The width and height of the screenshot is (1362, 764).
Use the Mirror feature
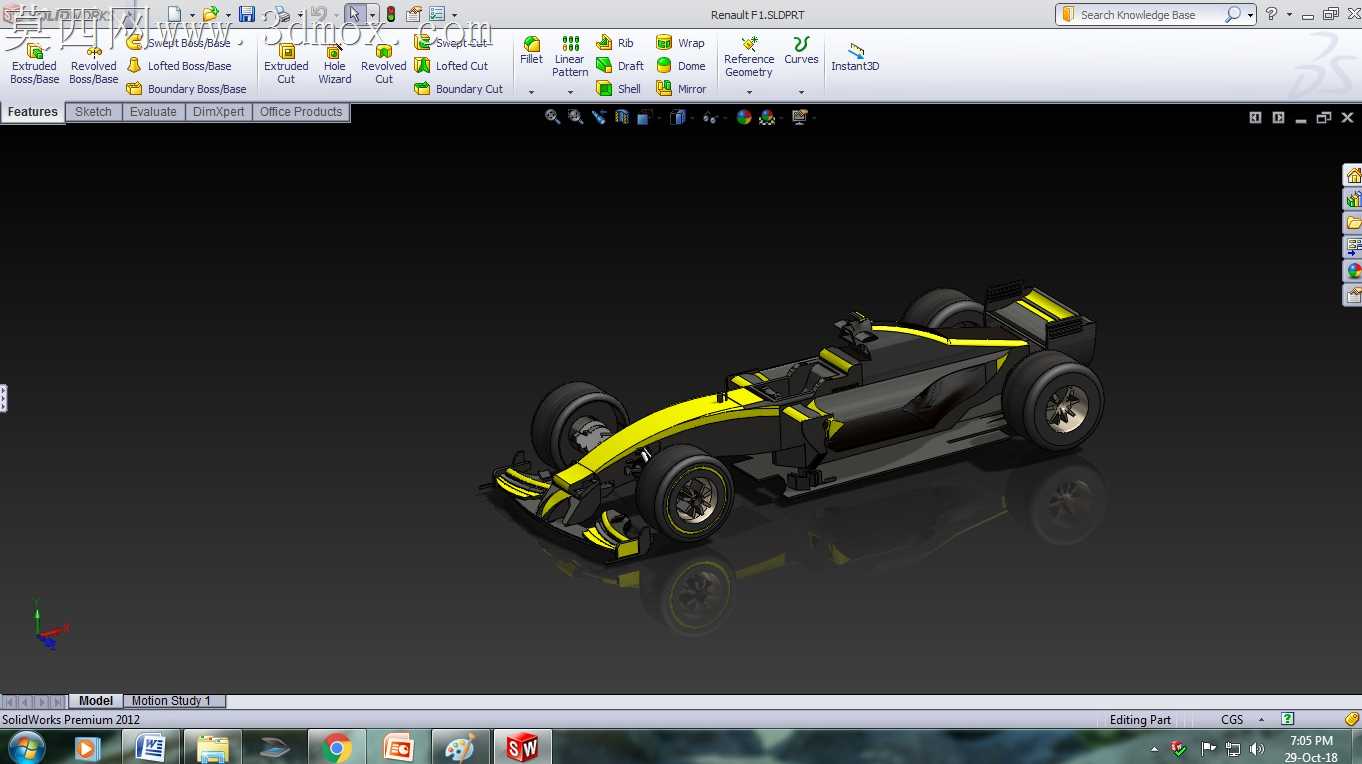click(x=682, y=89)
